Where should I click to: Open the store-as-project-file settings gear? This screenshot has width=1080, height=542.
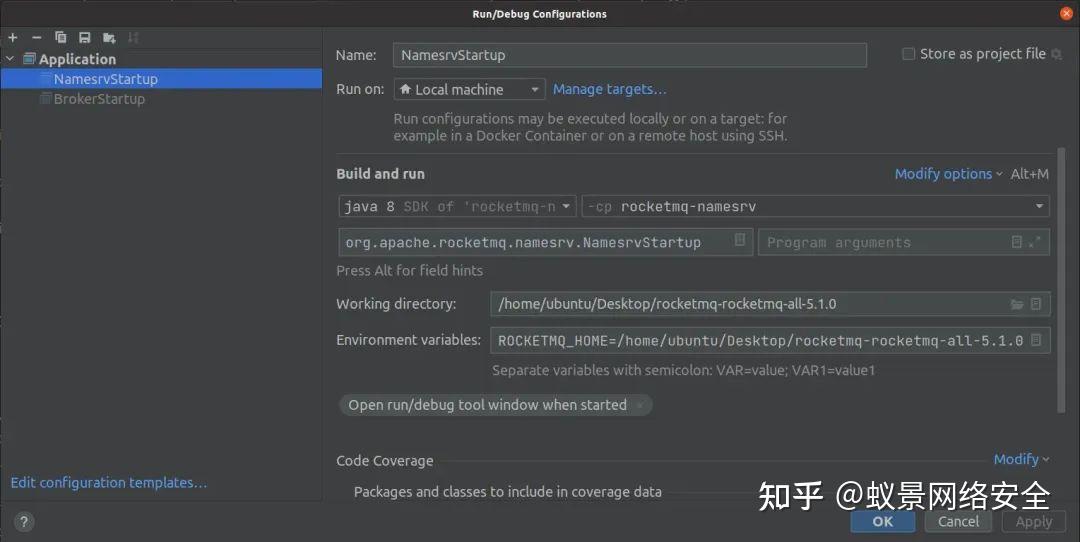point(1056,54)
